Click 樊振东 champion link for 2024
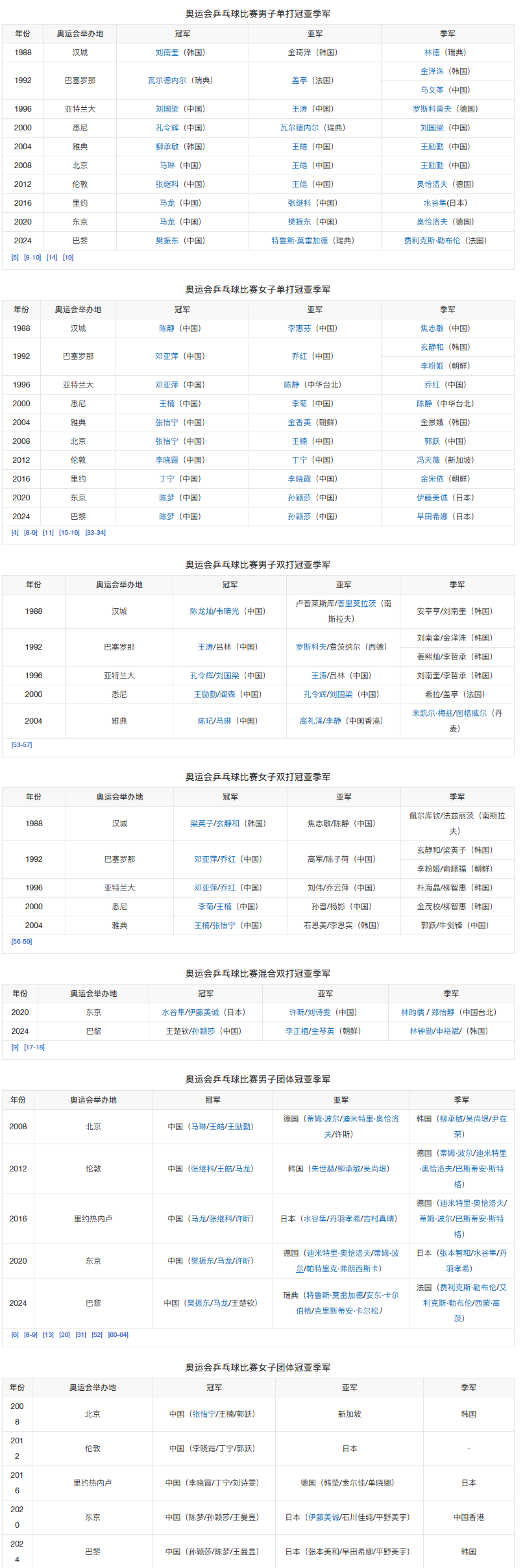Screen dimensions: 525x1568 [167, 241]
